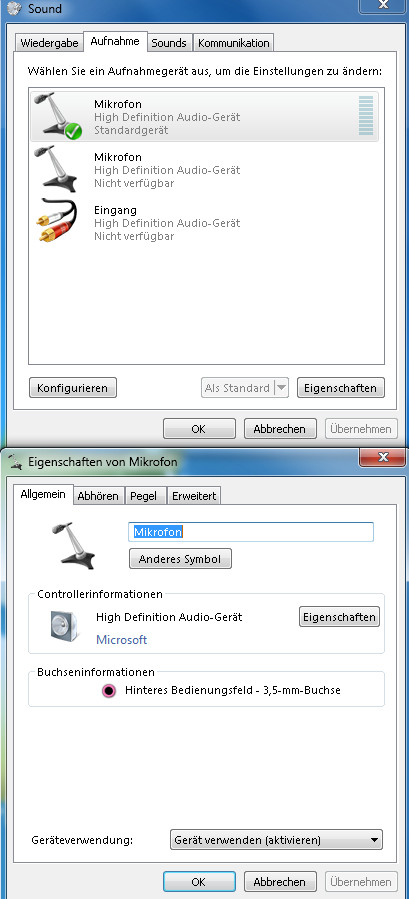Select the Allgemein tab

[44, 494]
